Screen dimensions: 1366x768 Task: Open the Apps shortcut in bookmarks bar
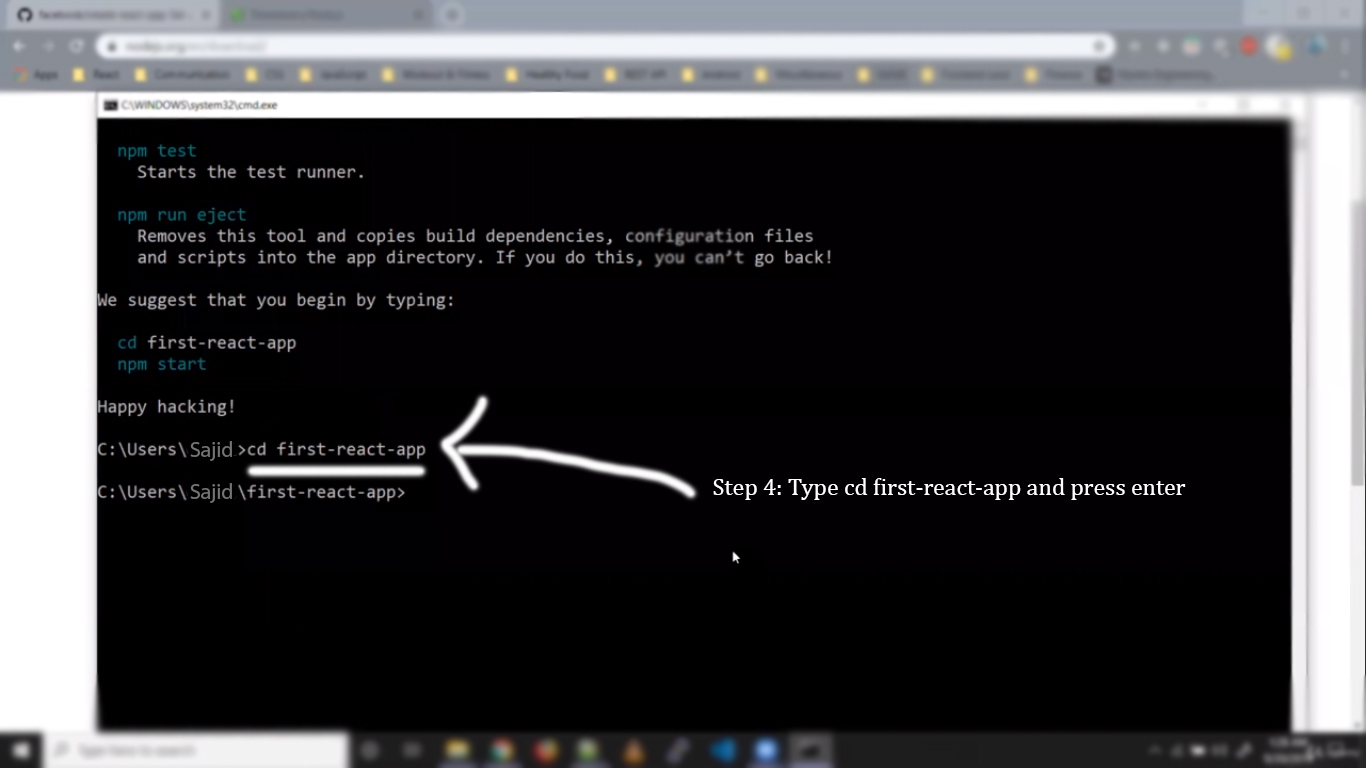(36, 74)
